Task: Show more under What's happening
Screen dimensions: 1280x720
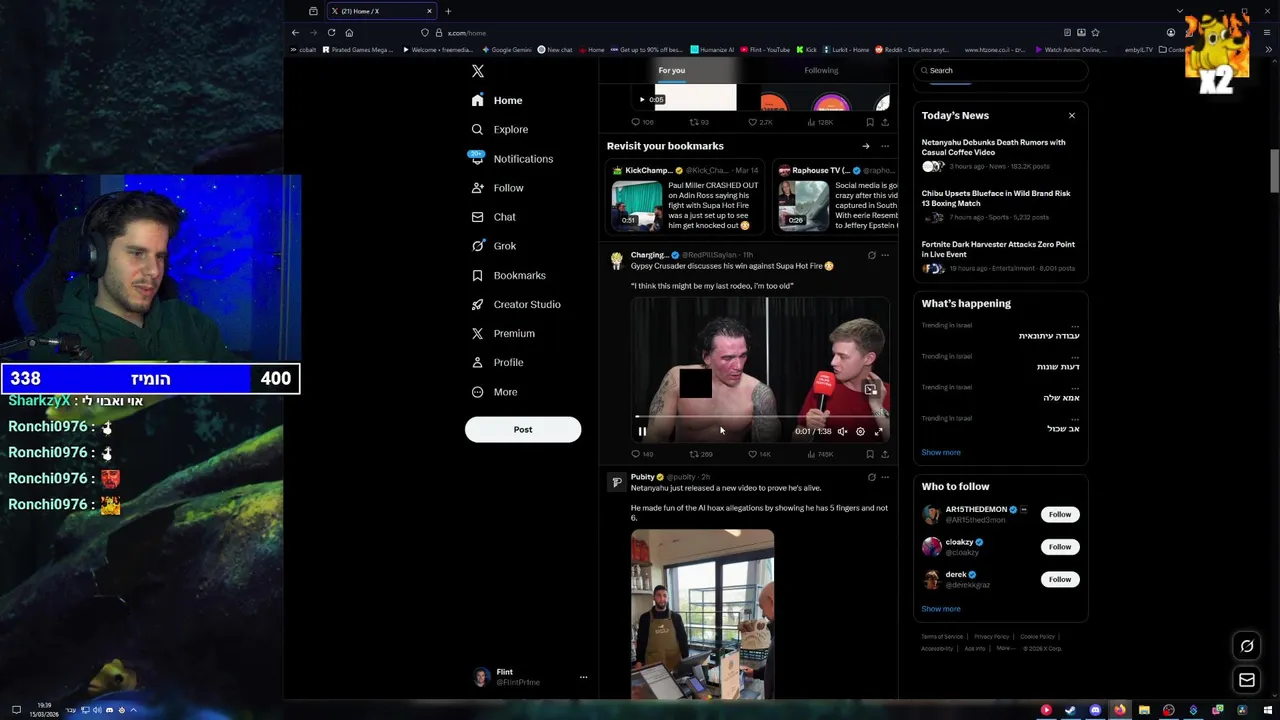Action: point(941,452)
